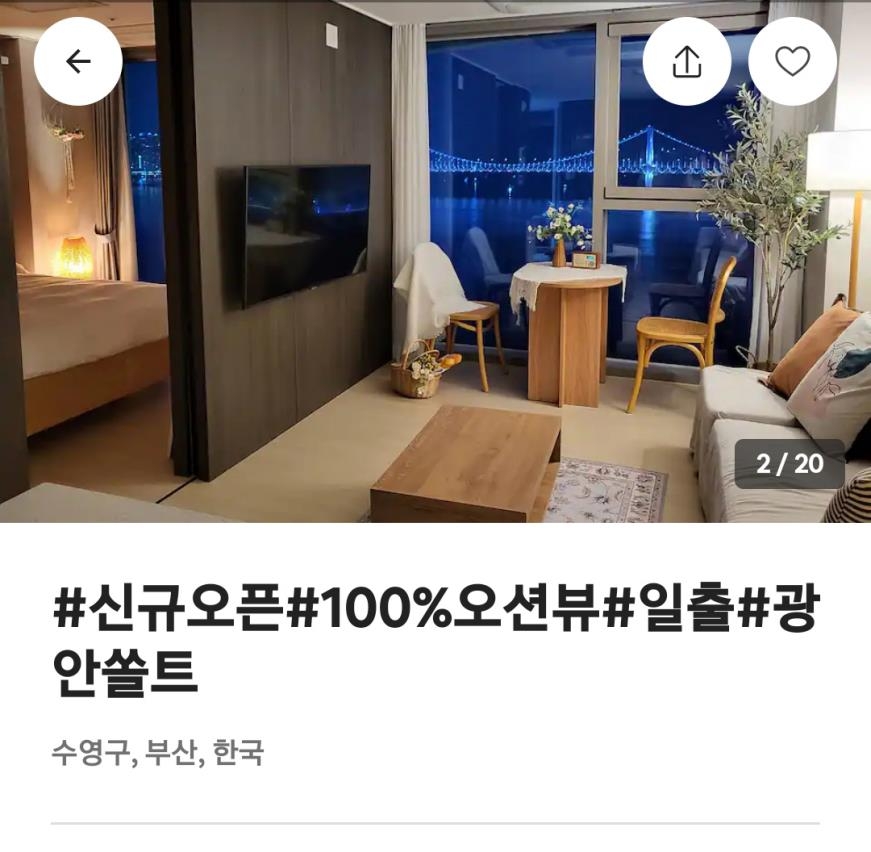Go back using the arrow button
The width and height of the screenshot is (871, 852).
pyautogui.click(x=78, y=61)
